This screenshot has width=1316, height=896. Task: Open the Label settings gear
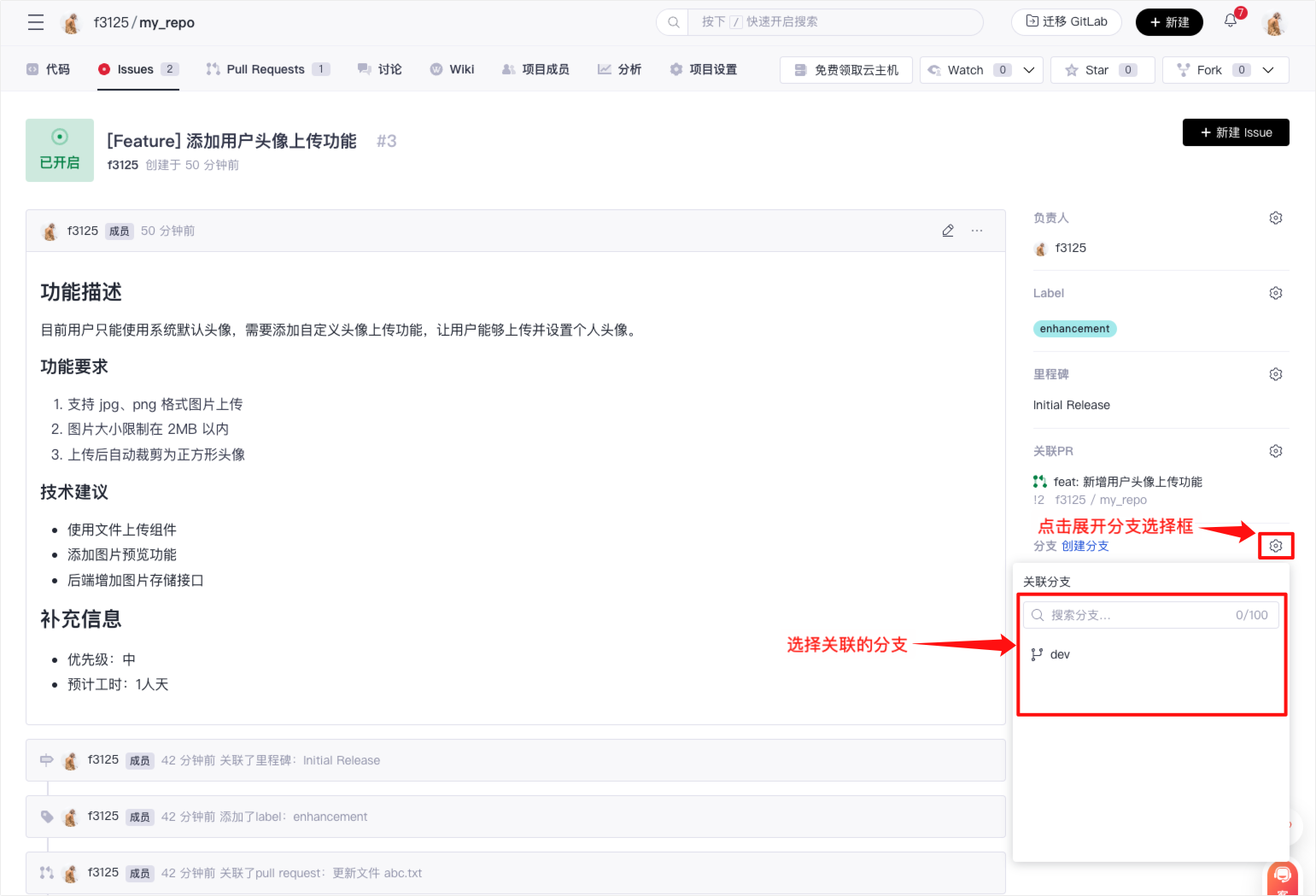[x=1275, y=293]
